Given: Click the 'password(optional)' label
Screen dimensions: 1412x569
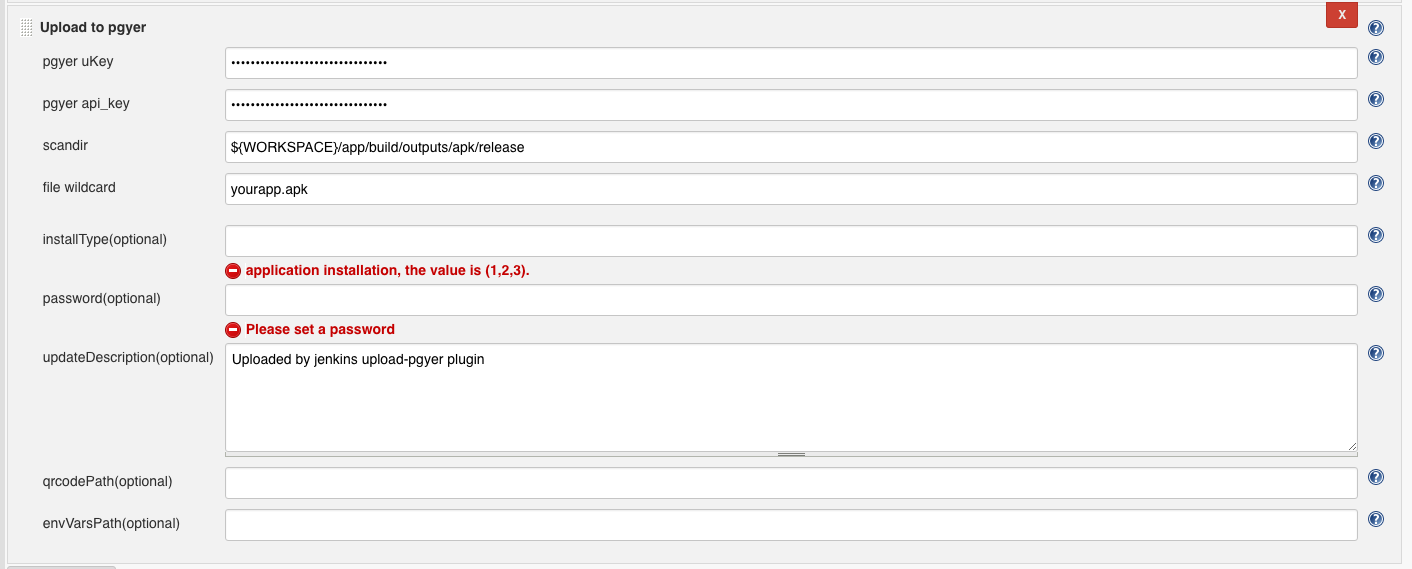Looking at the screenshot, I should (101, 298).
